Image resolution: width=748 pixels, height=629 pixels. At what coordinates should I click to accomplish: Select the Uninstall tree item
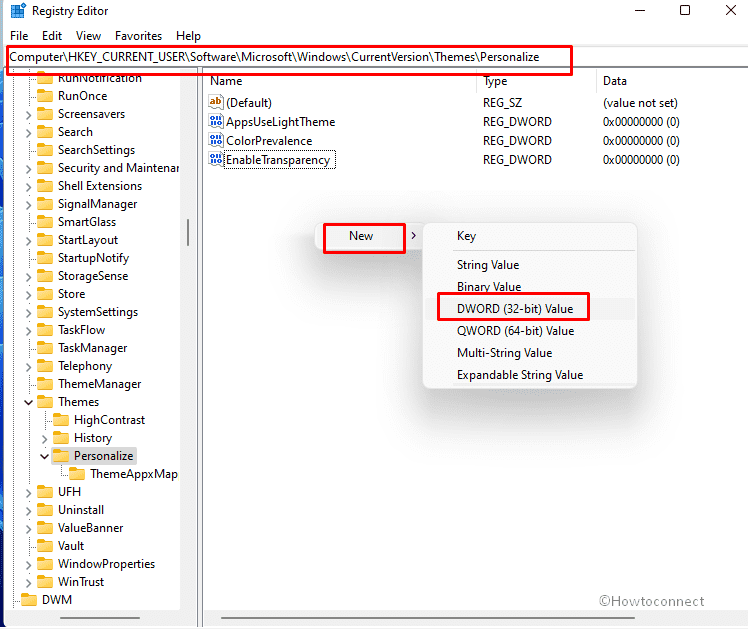81,510
